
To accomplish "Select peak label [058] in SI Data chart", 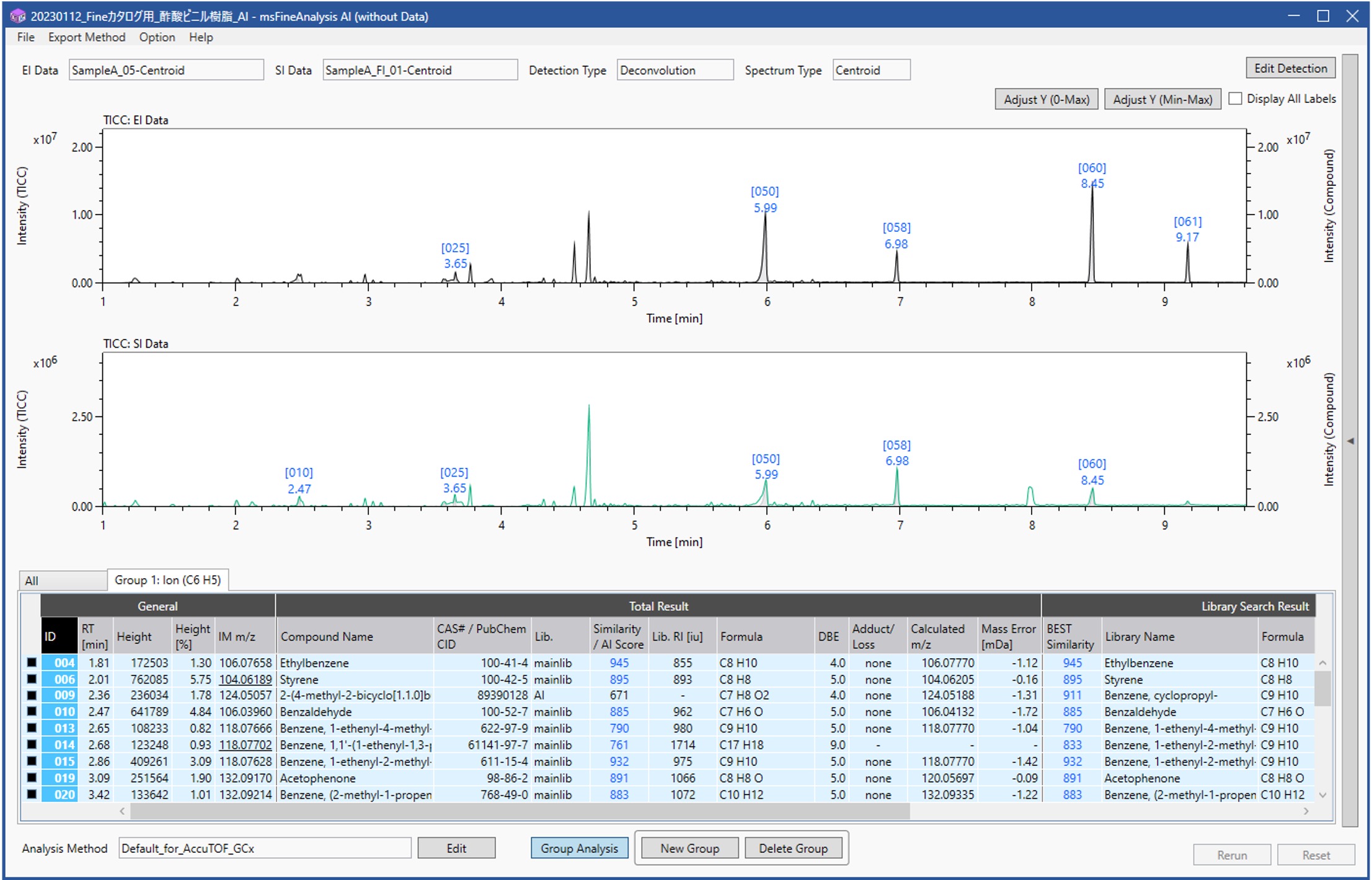I will [896, 453].
